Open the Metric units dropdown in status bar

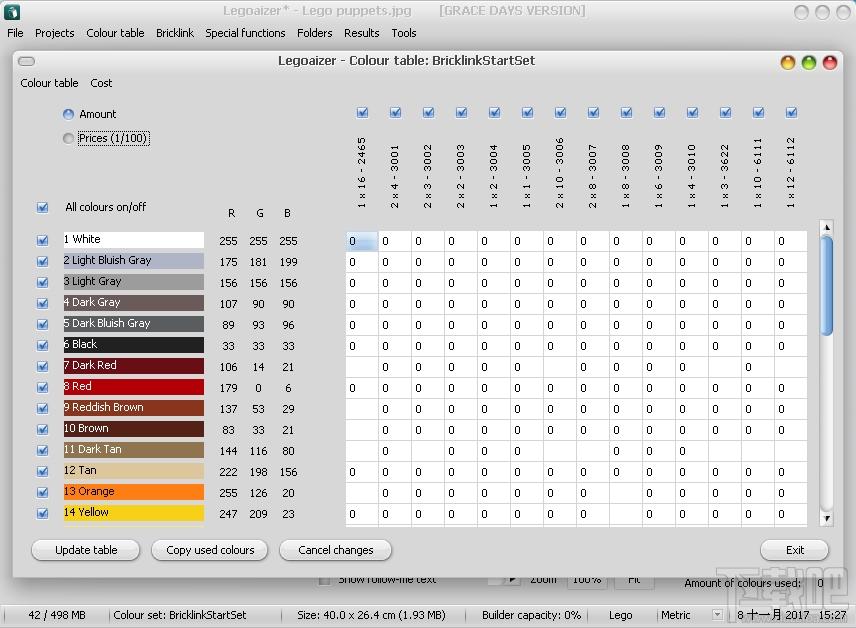(x=717, y=615)
